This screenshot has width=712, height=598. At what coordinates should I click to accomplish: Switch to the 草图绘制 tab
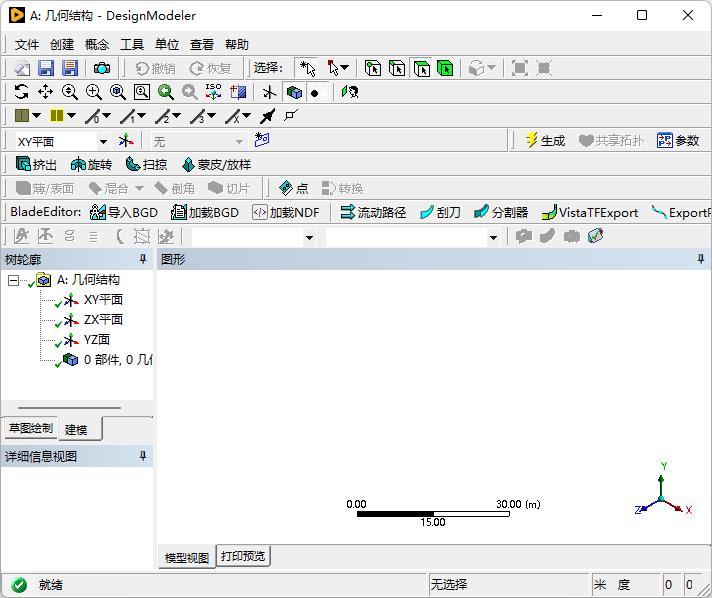pyautogui.click(x=30, y=429)
